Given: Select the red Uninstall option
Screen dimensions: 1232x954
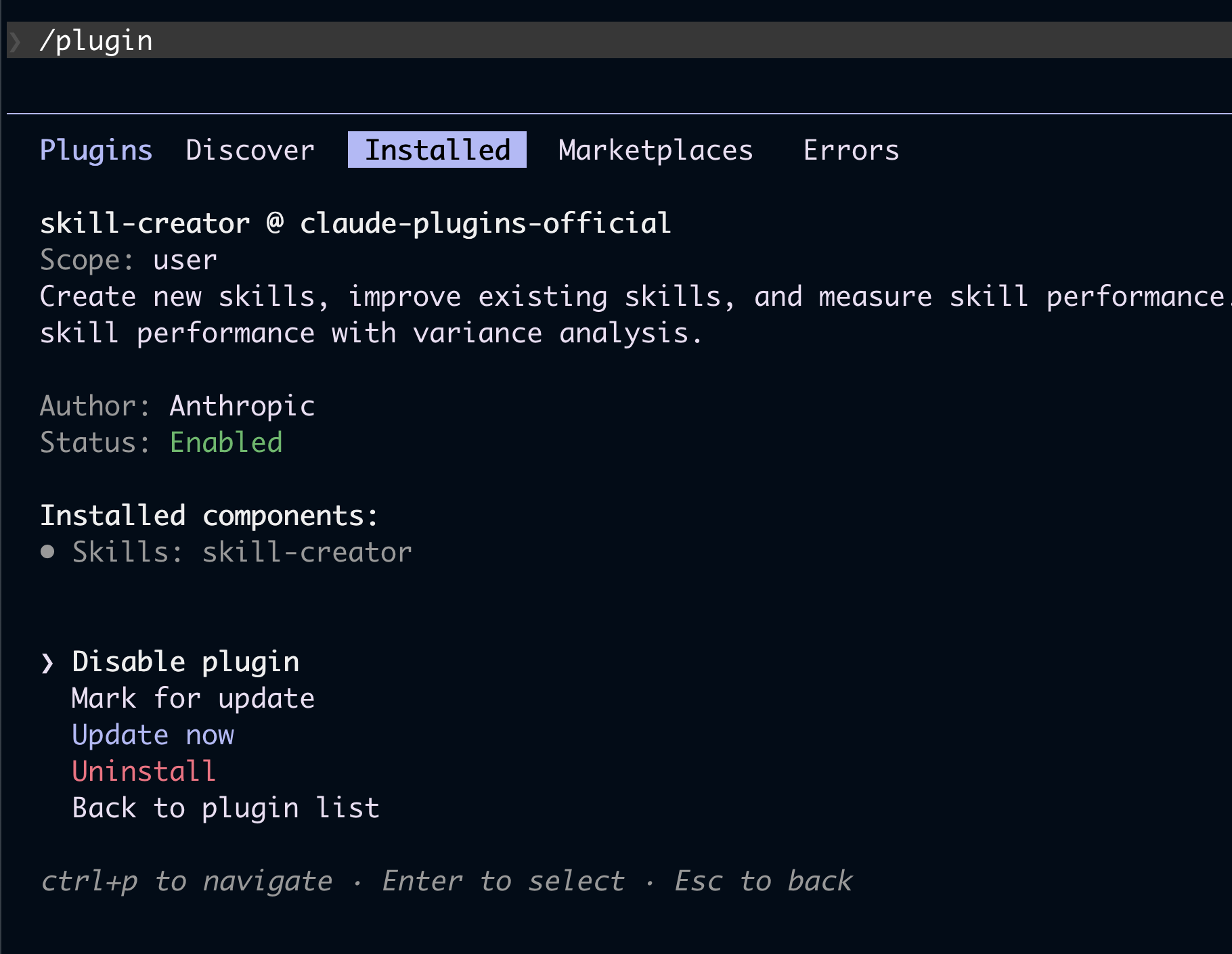Looking at the screenshot, I should [x=144, y=771].
